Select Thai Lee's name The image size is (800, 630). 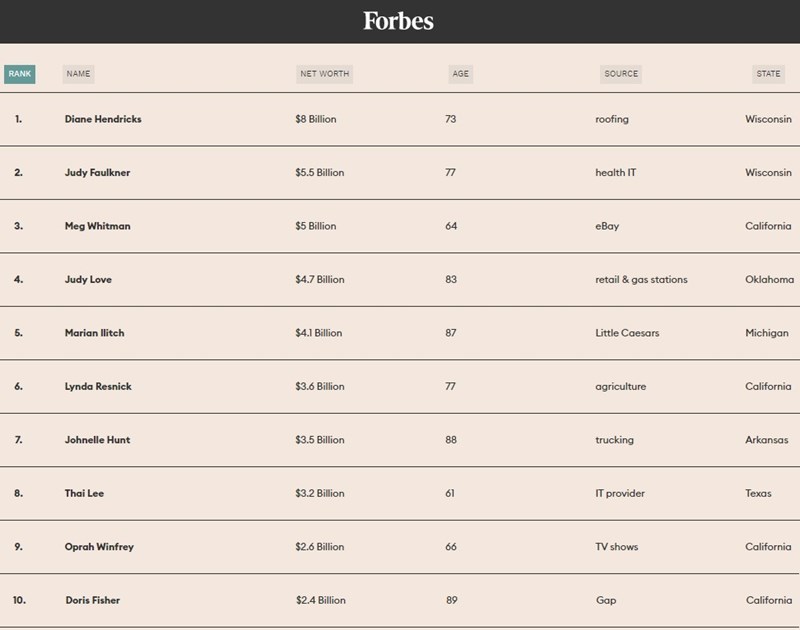coord(84,493)
